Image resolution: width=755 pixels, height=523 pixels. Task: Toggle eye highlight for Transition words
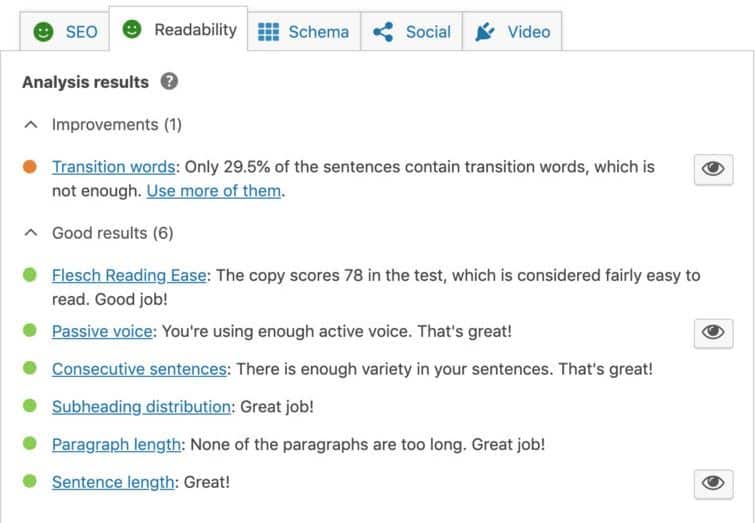coord(714,169)
